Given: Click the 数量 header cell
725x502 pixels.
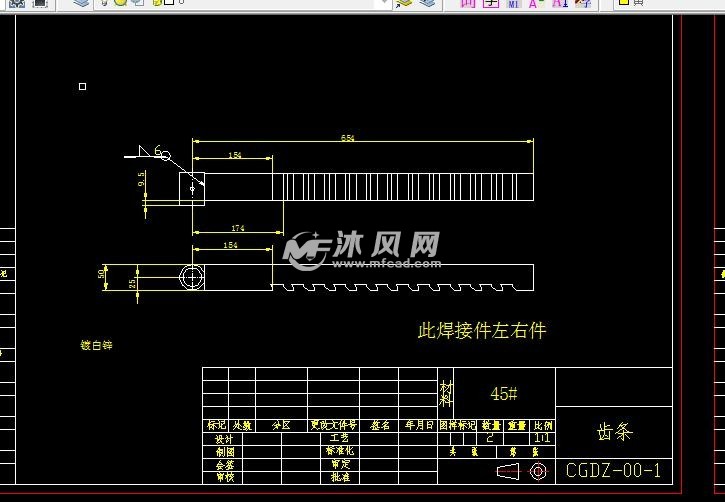Looking at the screenshot, I should click(x=491, y=425).
